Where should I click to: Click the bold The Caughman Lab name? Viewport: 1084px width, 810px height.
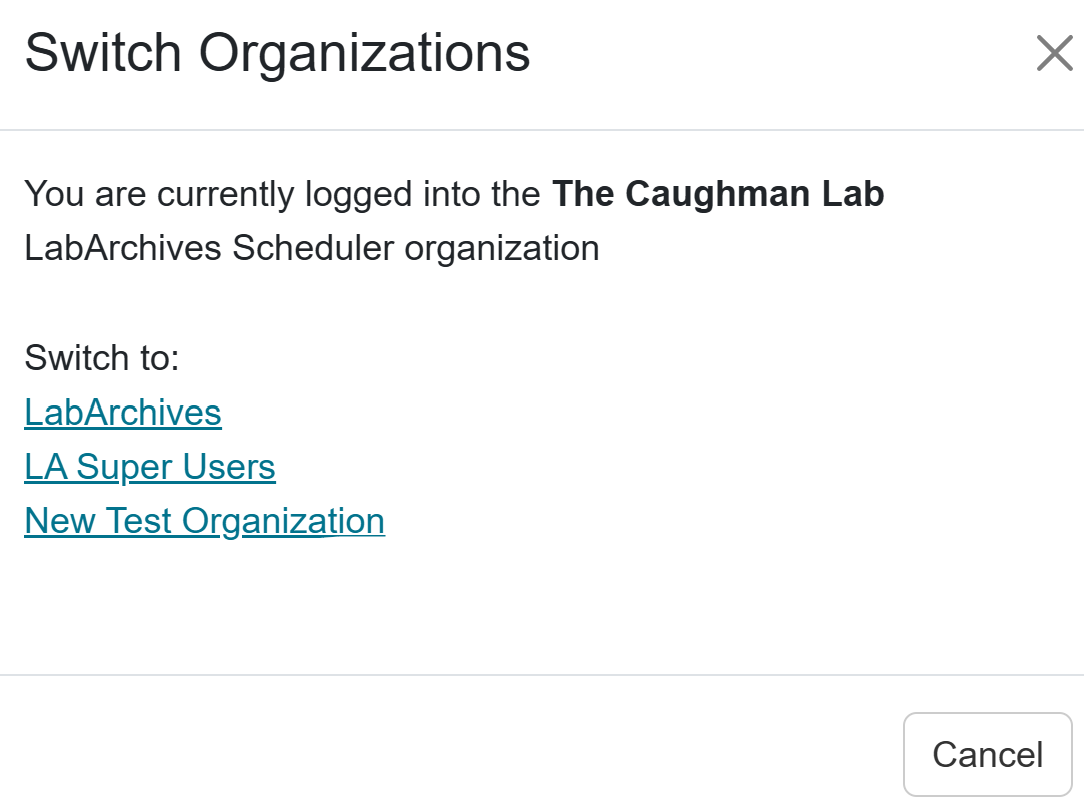(x=718, y=194)
